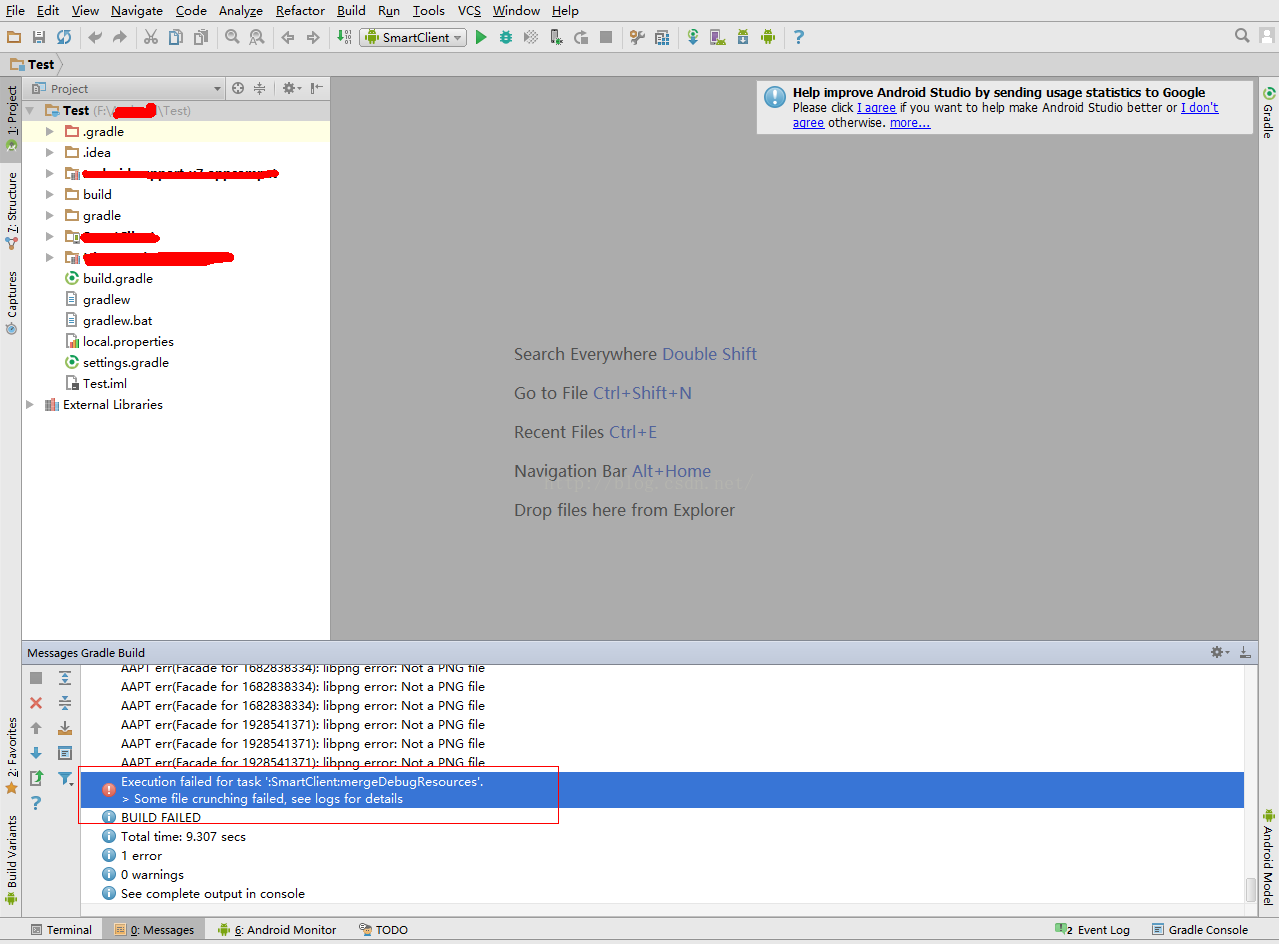Open the Terminal tool window tab

[x=61, y=930]
